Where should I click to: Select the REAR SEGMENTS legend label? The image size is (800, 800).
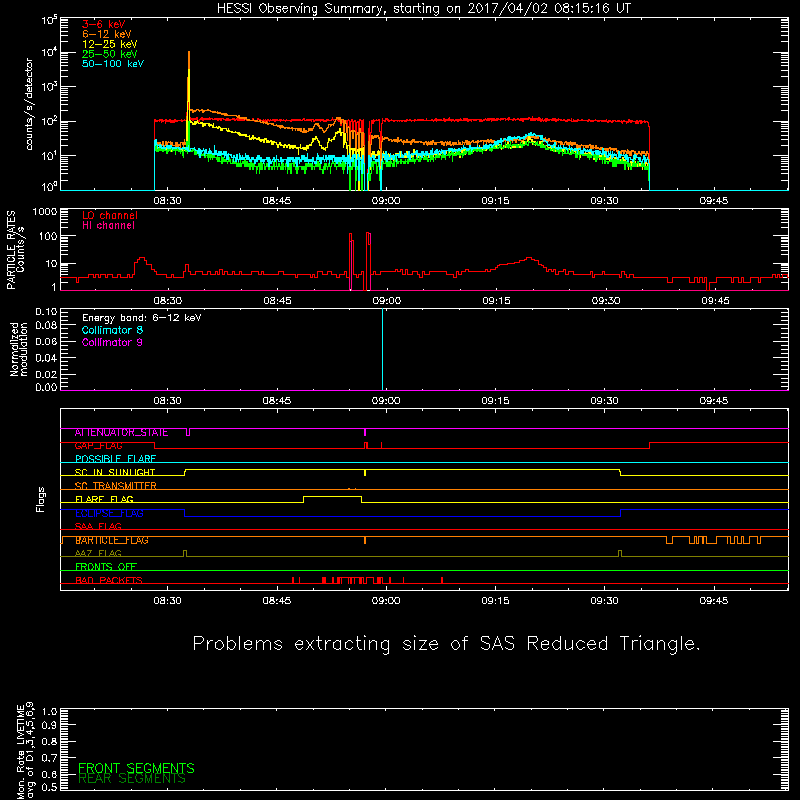coord(132,779)
